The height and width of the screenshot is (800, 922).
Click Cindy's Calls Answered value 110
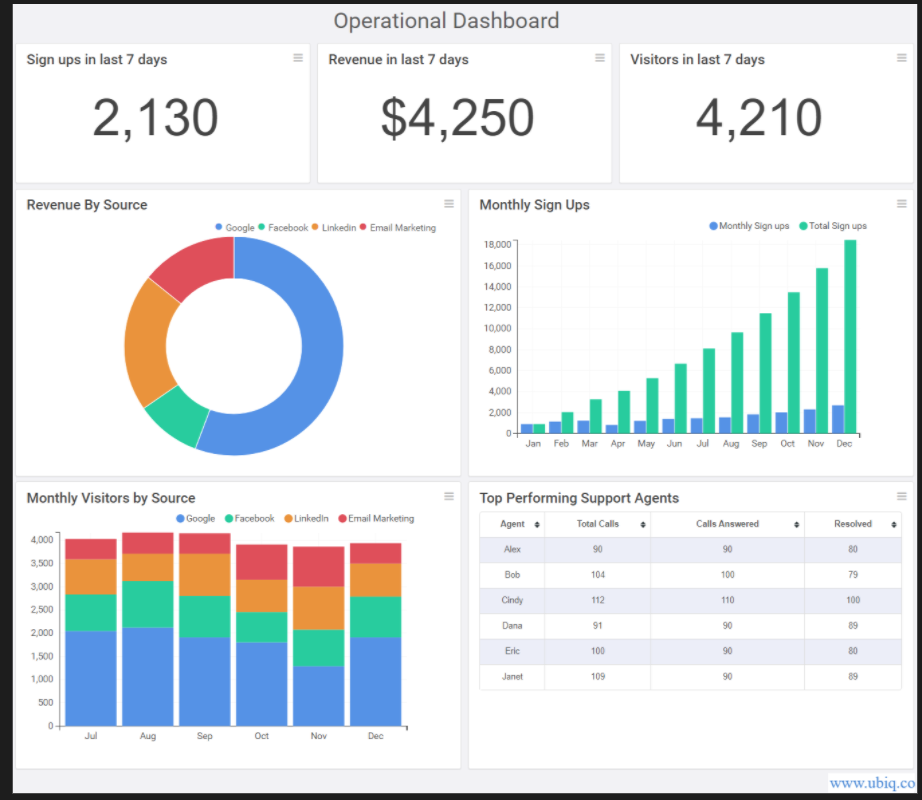(x=727, y=600)
